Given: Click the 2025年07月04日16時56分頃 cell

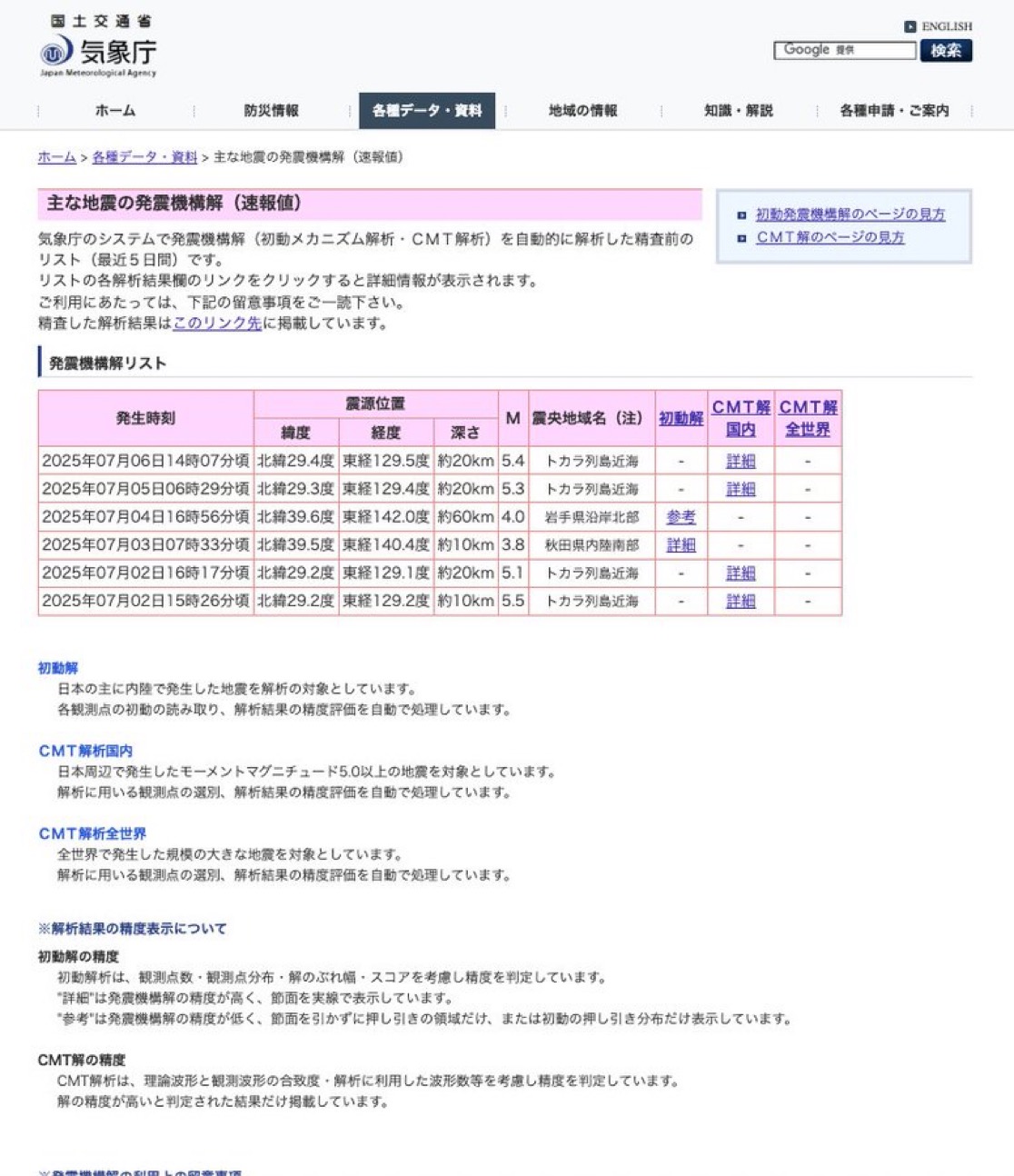Looking at the screenshot, I should (145, 517).
